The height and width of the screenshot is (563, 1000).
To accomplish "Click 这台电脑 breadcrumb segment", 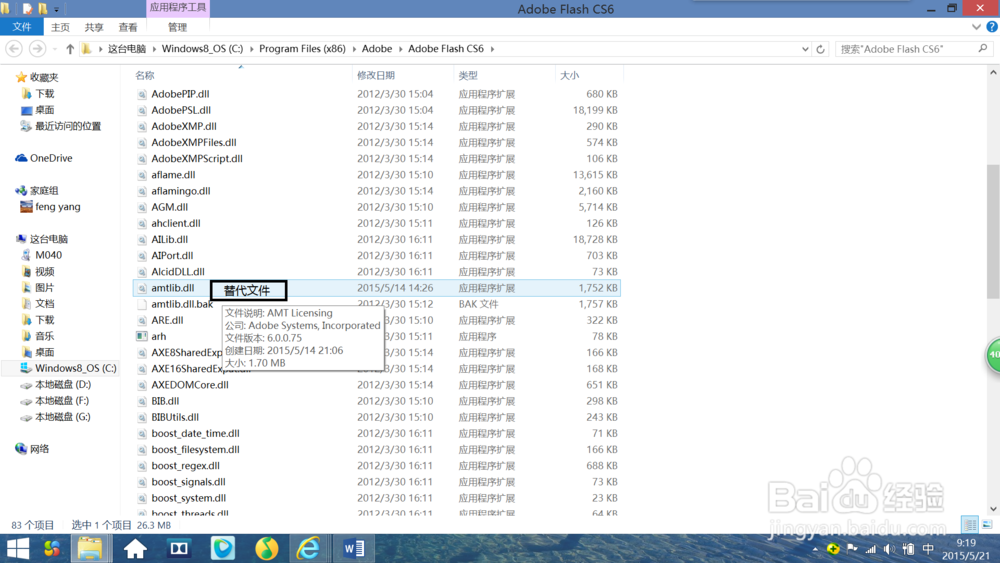I will coord(127,48).
